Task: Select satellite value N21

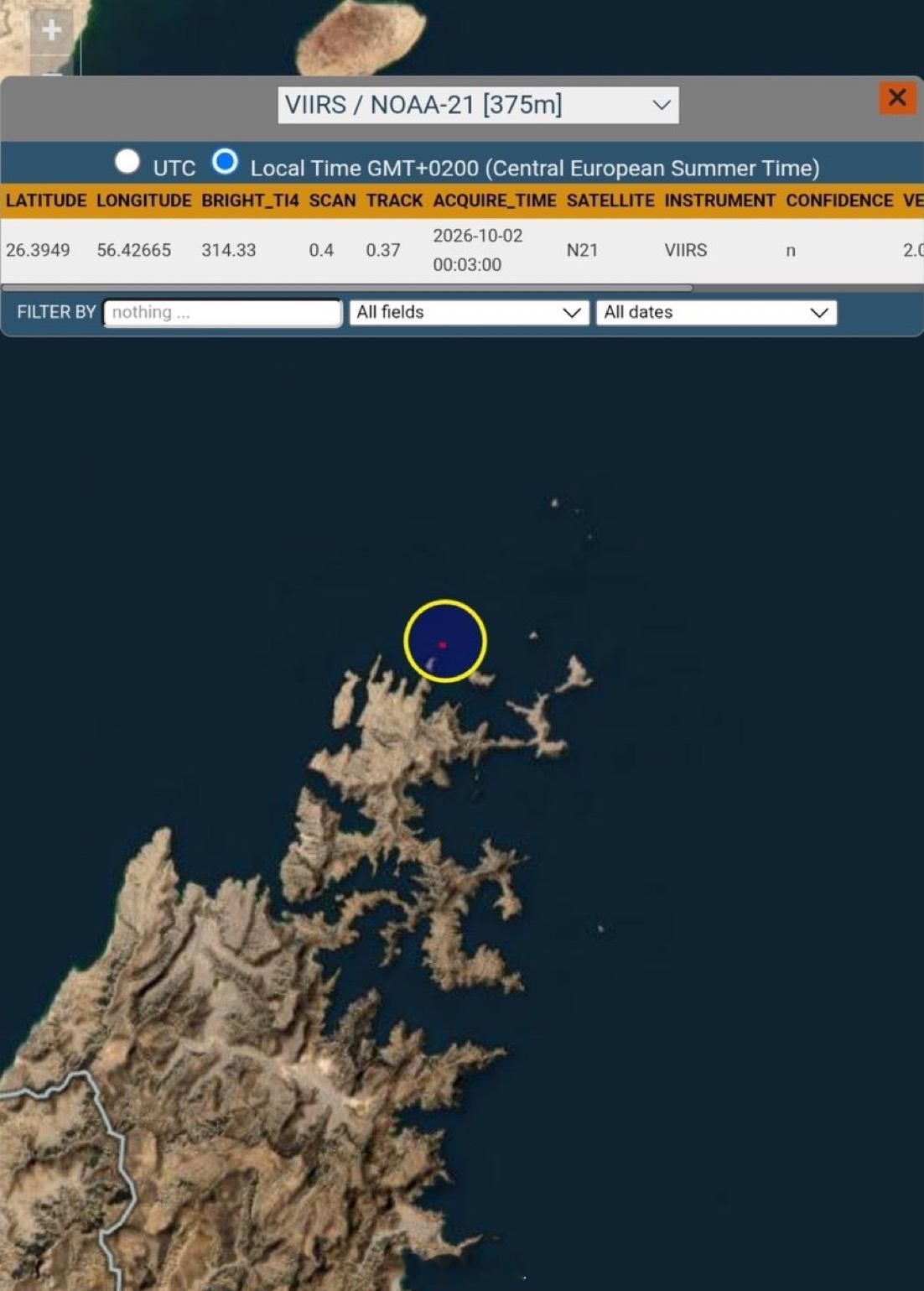Action: click(x=582, y=250)
